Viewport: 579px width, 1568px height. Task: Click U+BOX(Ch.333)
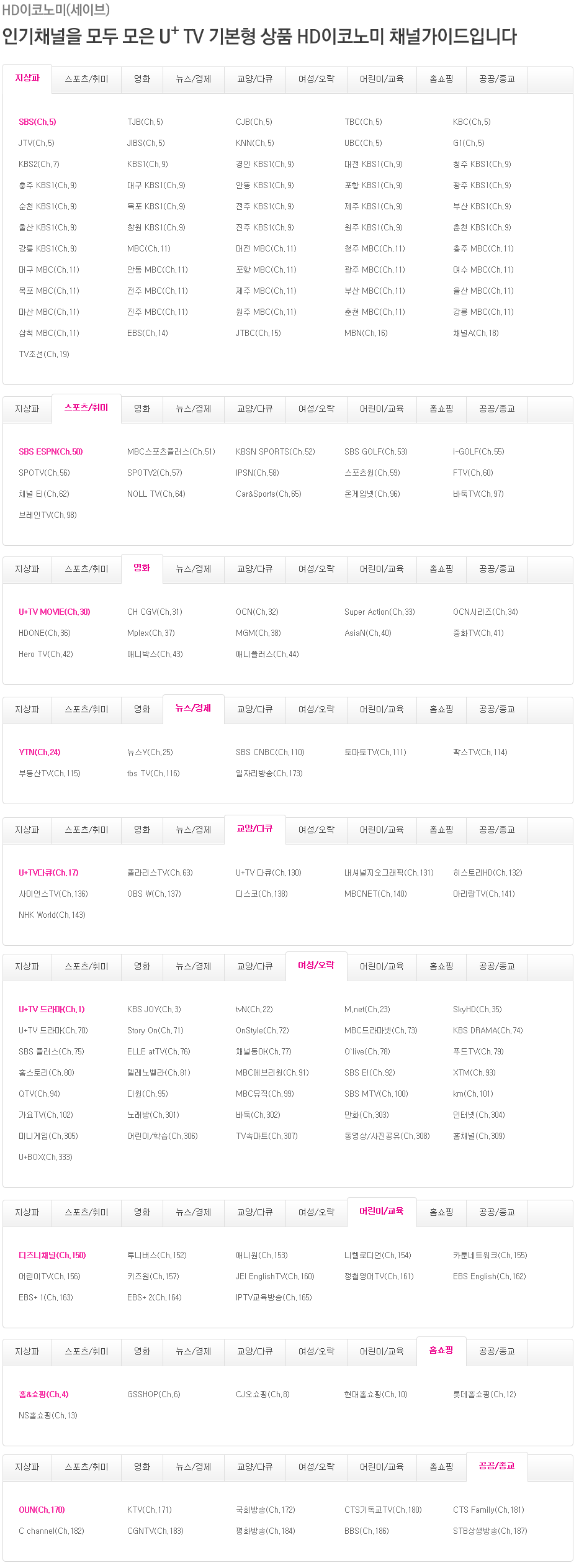(45, 1158)
